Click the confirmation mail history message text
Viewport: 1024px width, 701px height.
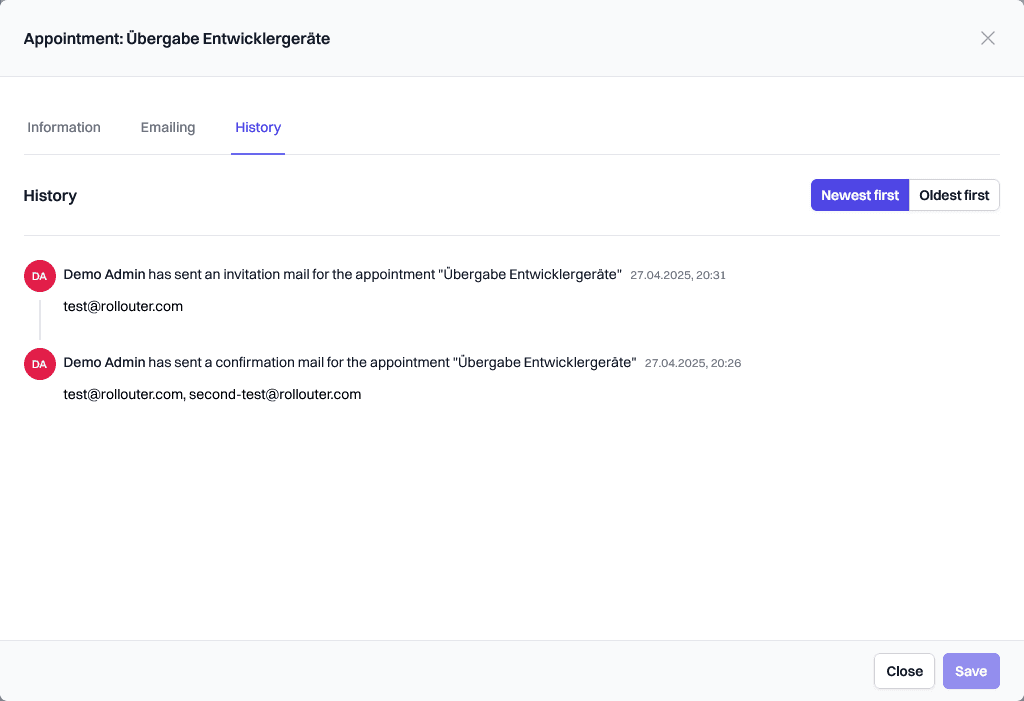(392, 363)
